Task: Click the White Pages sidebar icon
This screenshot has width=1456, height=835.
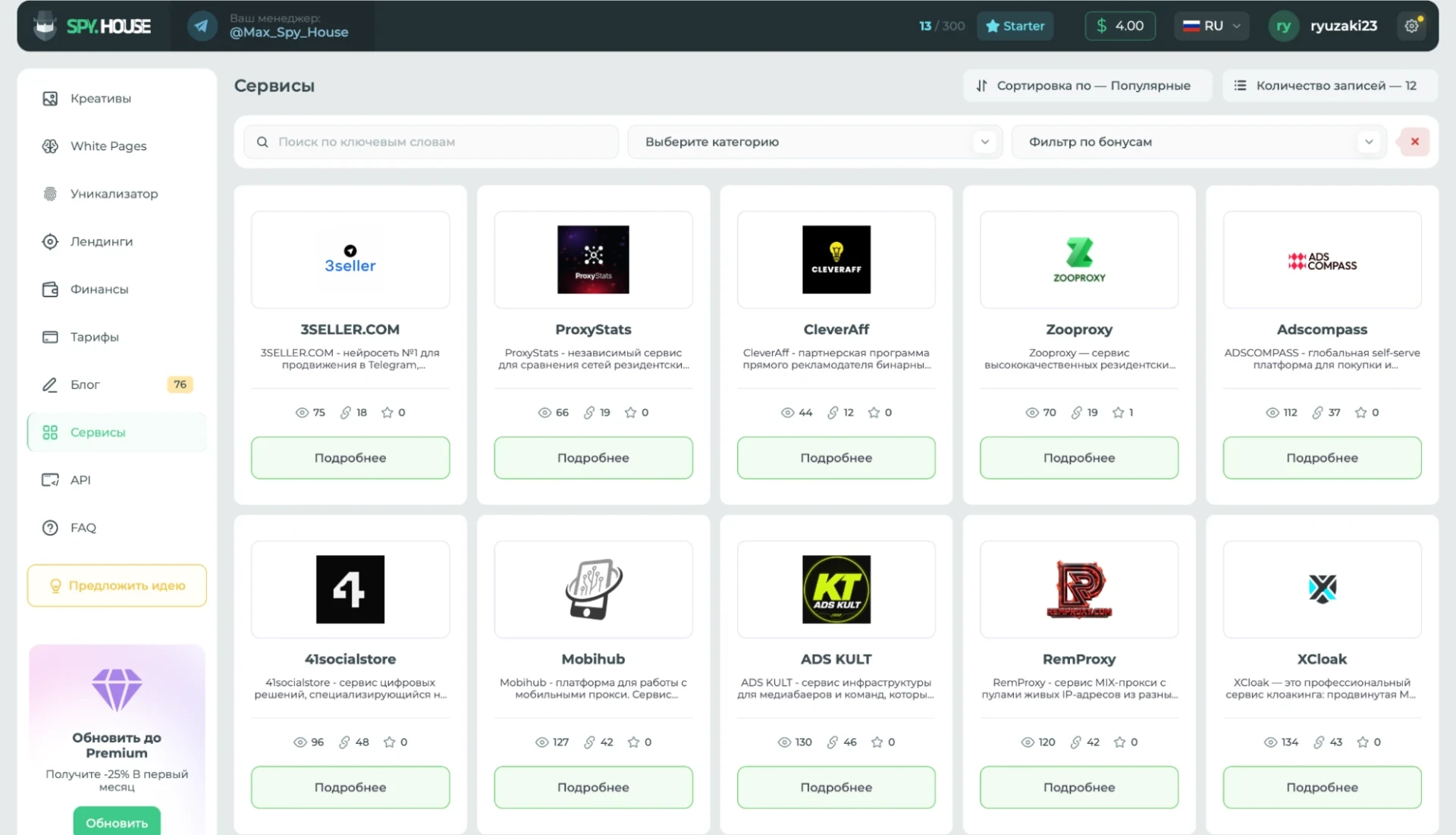Action: pyautogui.click(x=50, y=146)
